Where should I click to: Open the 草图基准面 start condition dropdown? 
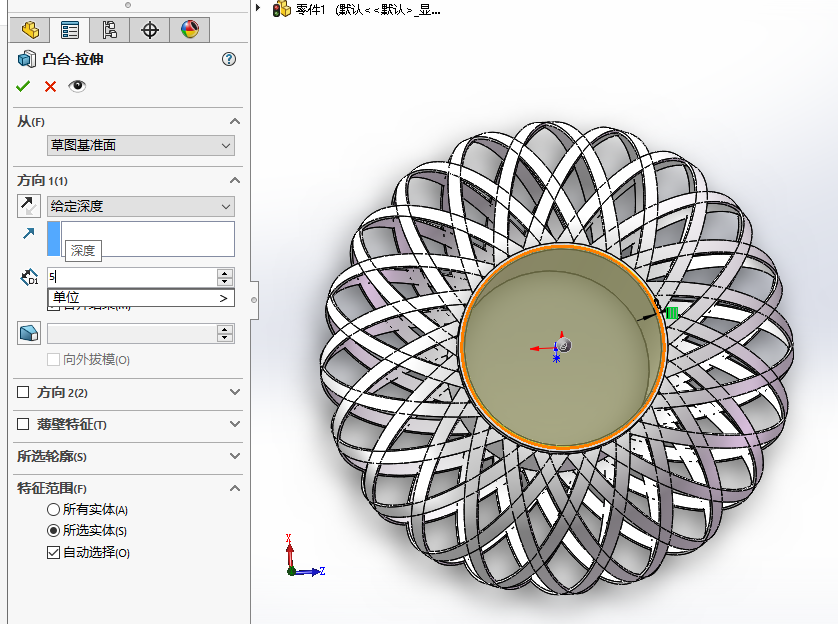point(141,145)
